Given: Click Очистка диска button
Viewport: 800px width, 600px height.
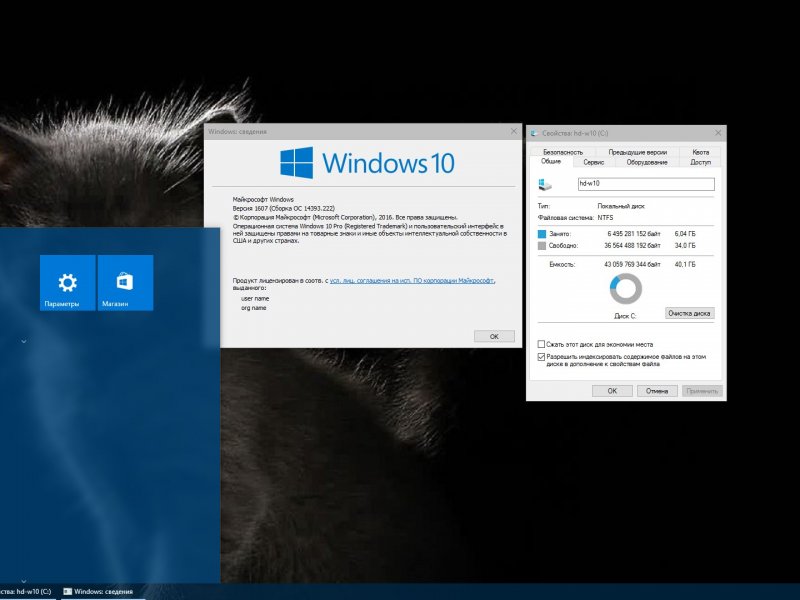Looking at the screenshot, I should [689, 313].
